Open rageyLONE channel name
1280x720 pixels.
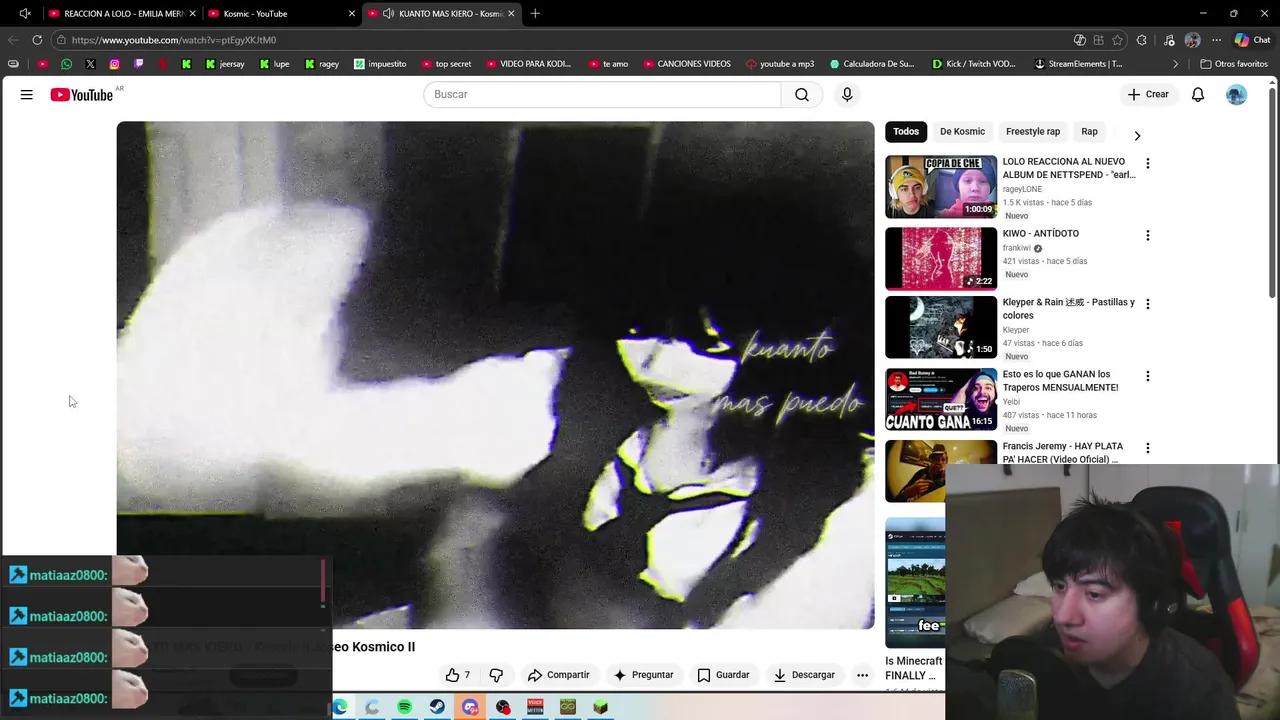point(1022,189)
